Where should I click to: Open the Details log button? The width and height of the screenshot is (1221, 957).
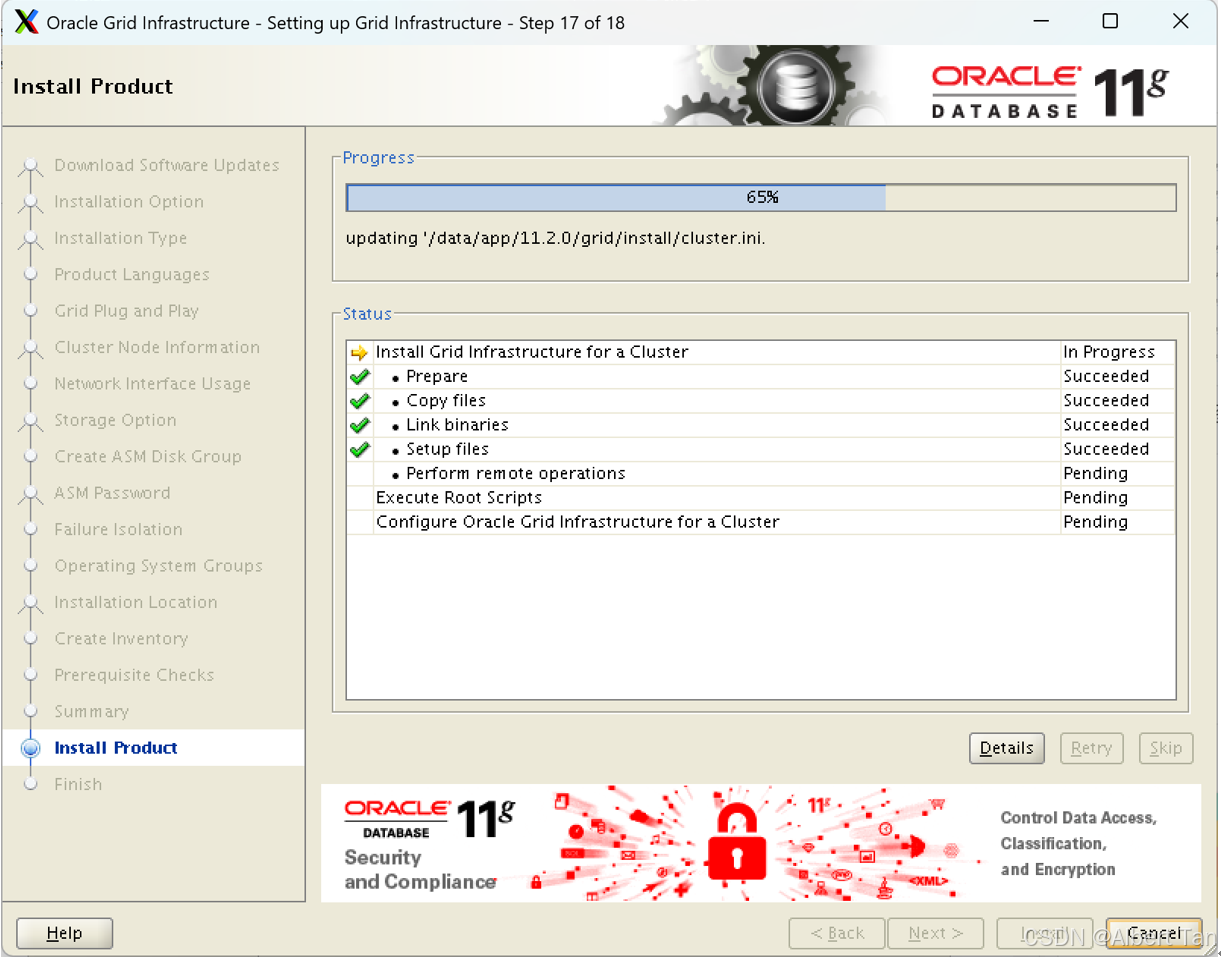pos(1007,748)
